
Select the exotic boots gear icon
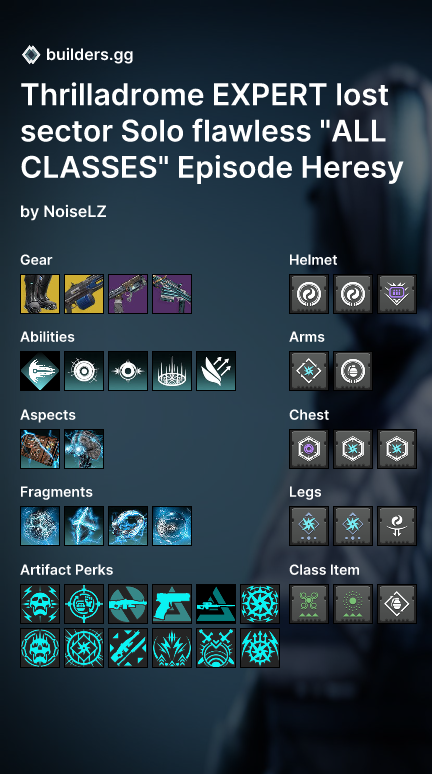coord(40,294)
